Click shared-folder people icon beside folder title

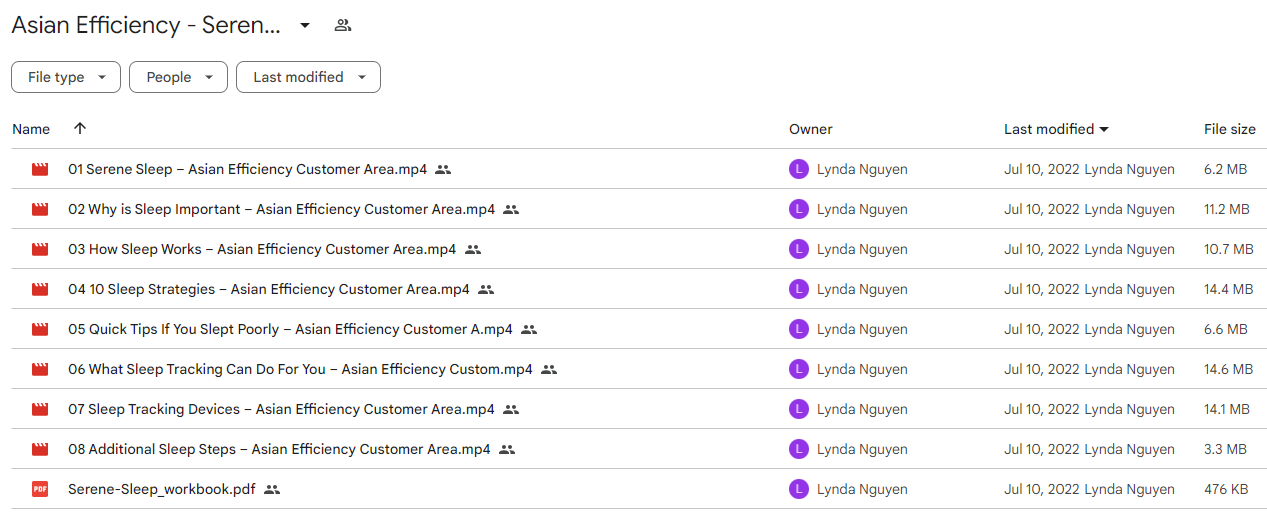tap(343, 25)
